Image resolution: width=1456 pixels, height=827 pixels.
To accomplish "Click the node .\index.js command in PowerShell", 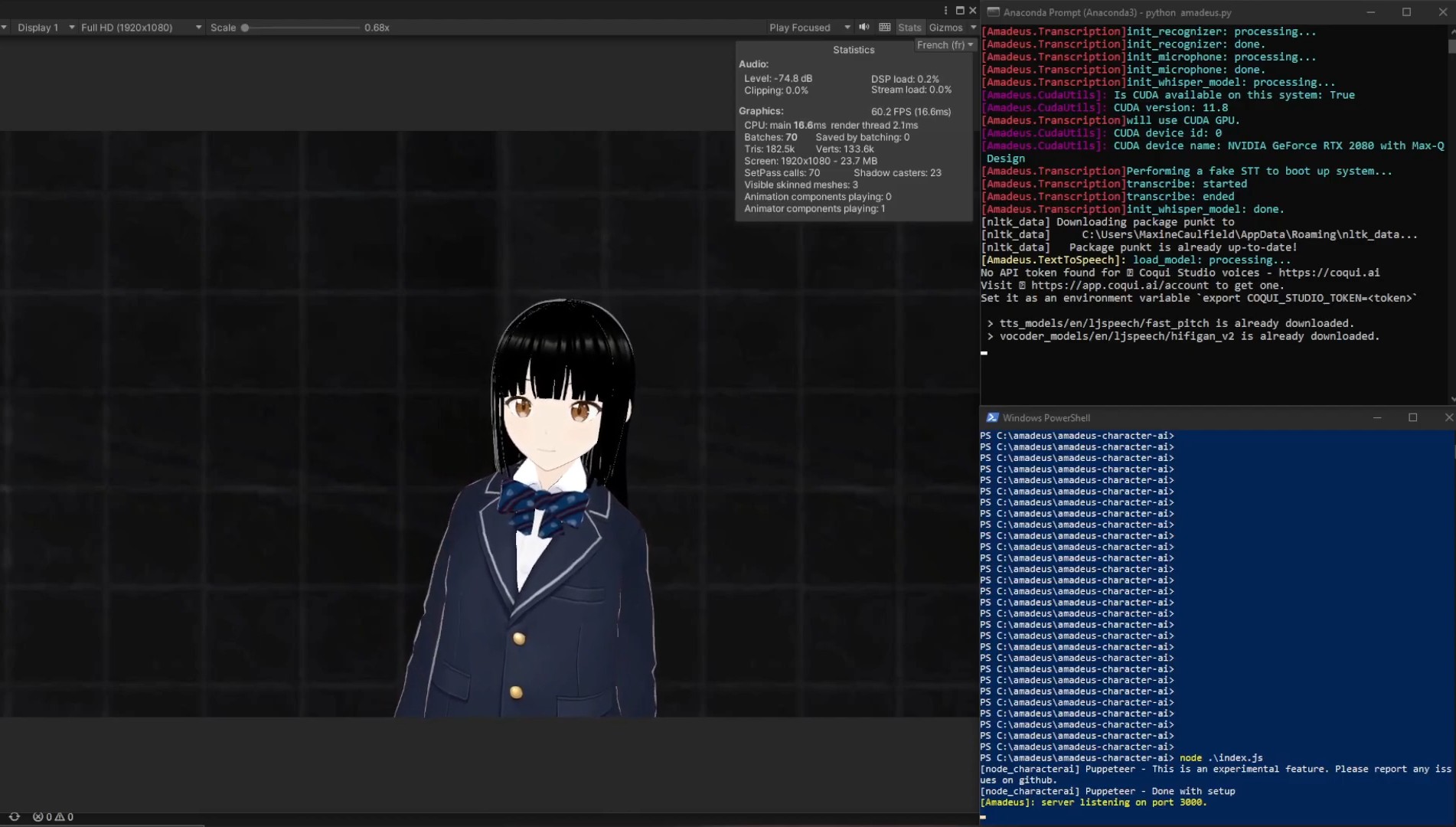I will [1221, 758].
